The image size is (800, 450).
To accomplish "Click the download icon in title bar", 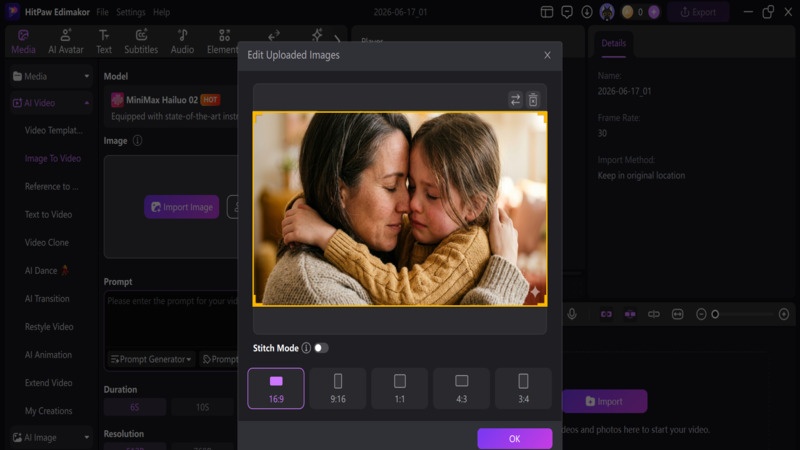I will pos(587,12).
